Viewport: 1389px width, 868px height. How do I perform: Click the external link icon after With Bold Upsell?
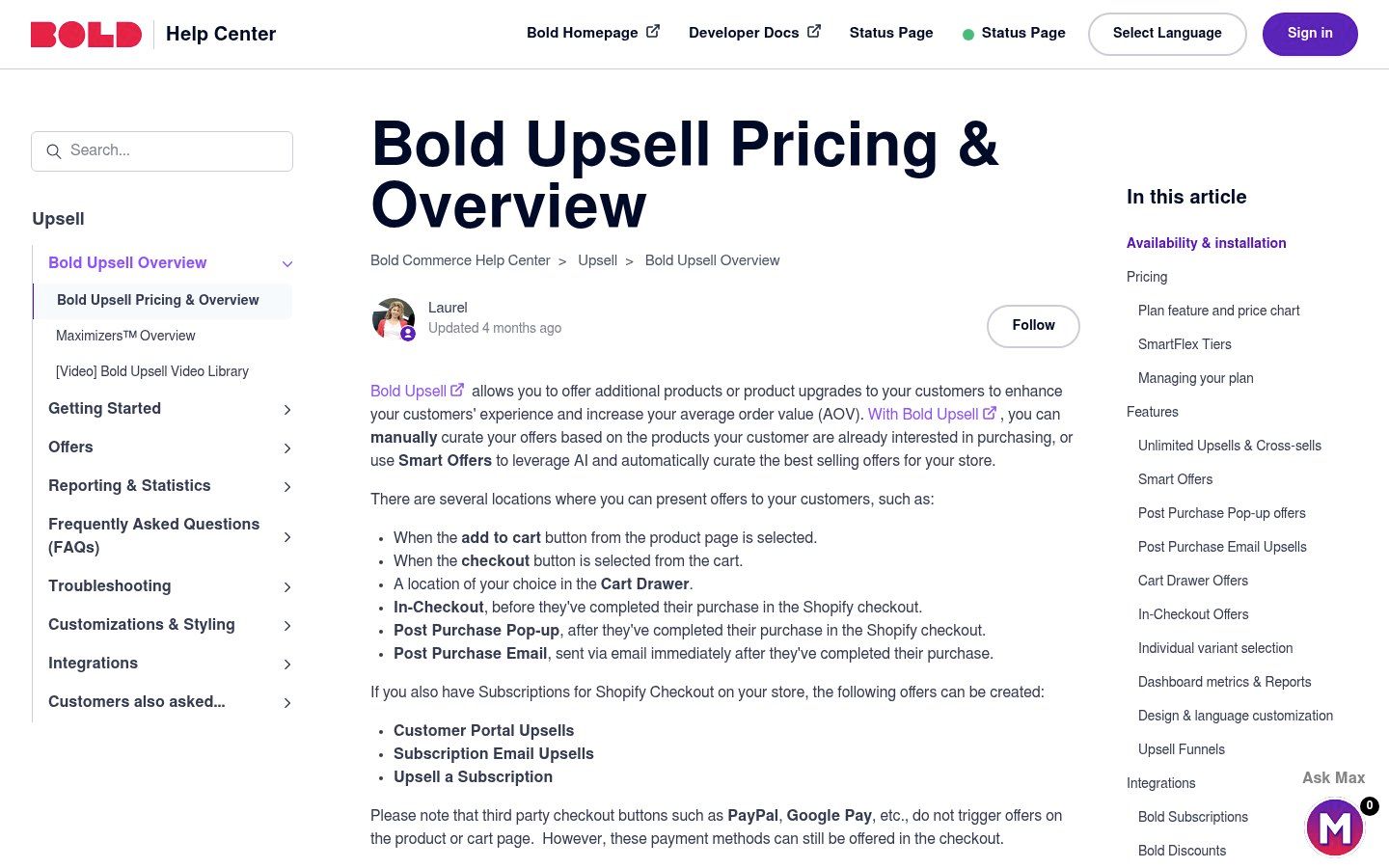point(990,413)
